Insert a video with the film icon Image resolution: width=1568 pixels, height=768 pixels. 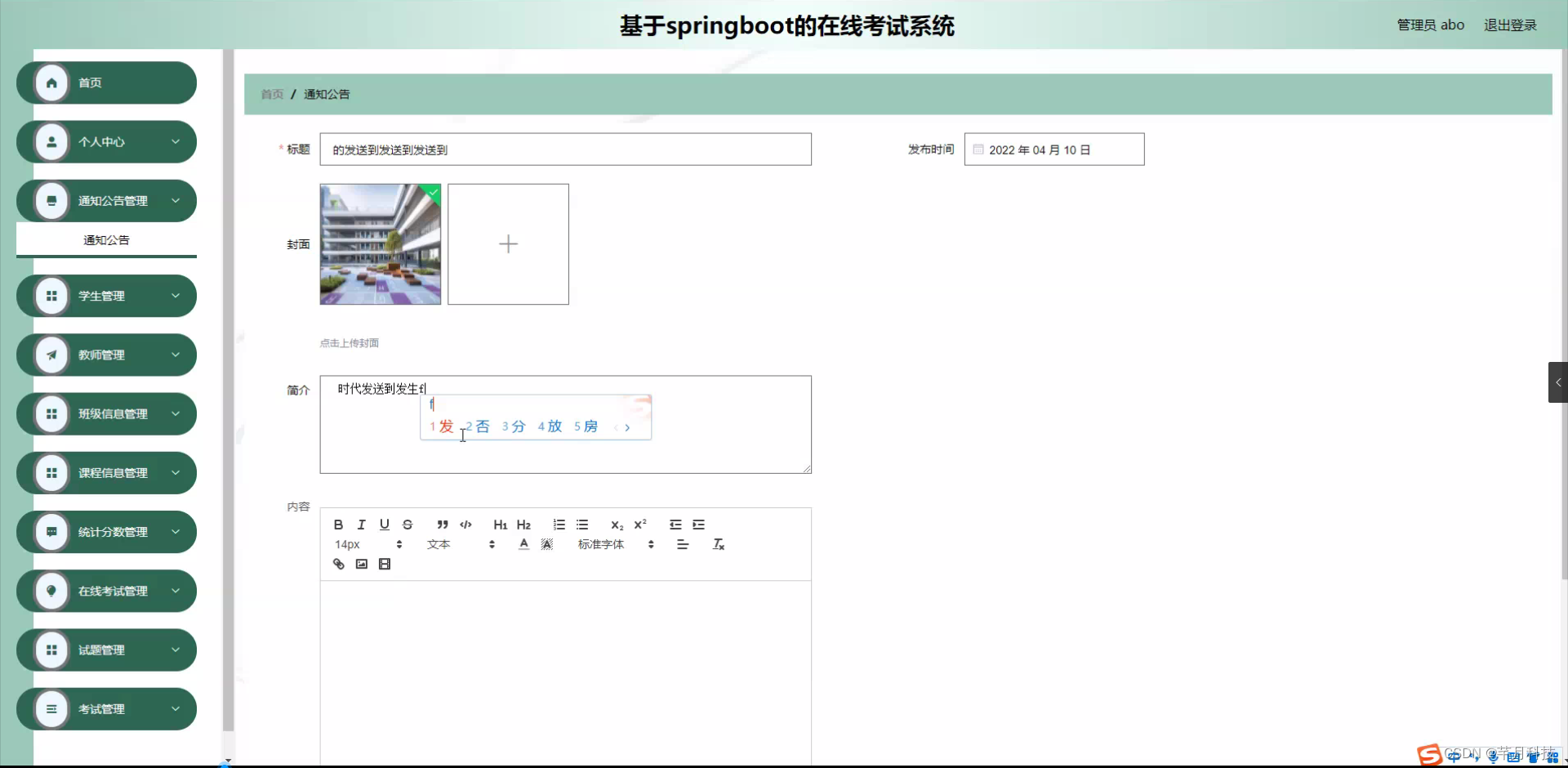384,564
